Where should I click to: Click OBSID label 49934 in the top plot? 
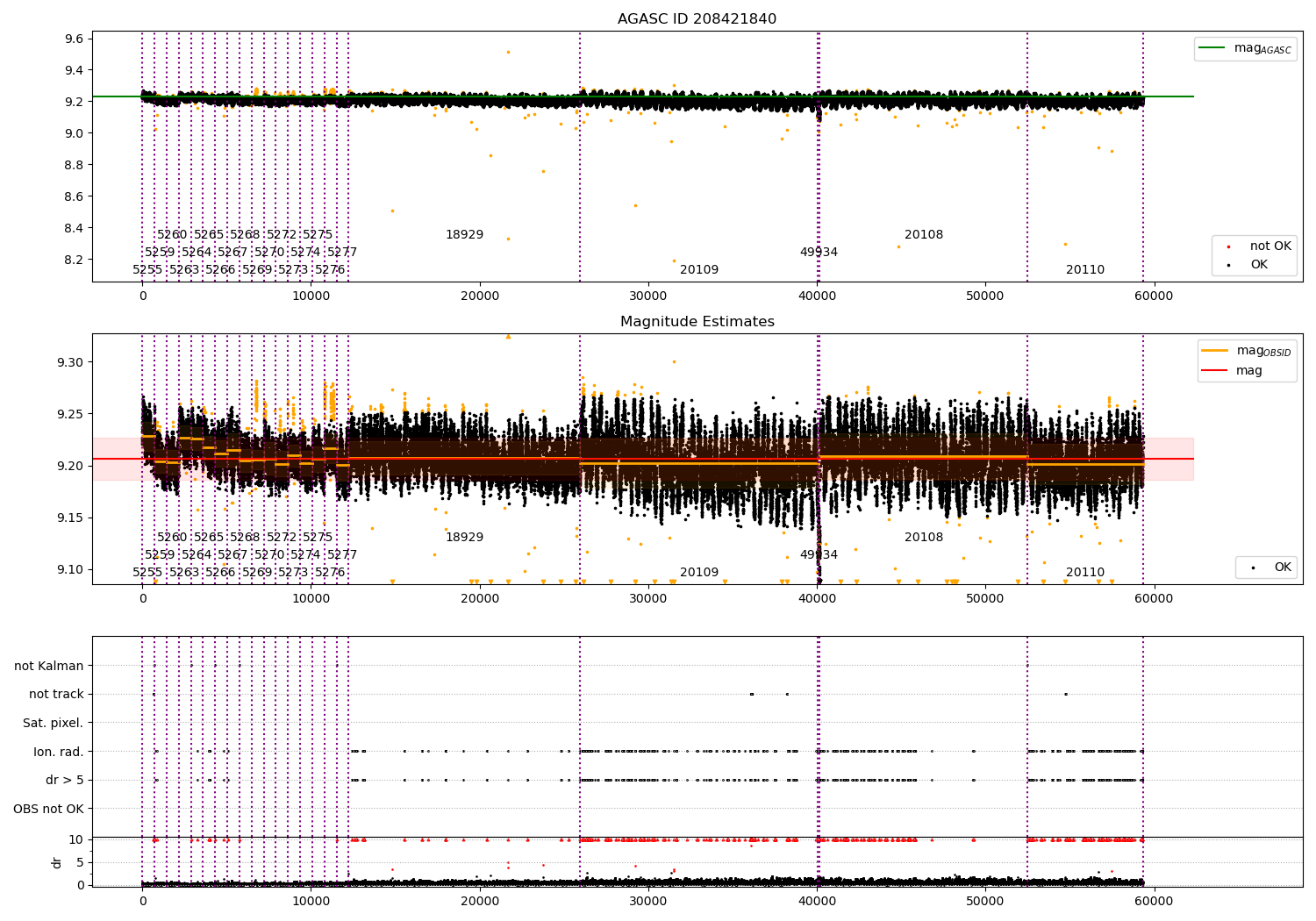(819, 252)
